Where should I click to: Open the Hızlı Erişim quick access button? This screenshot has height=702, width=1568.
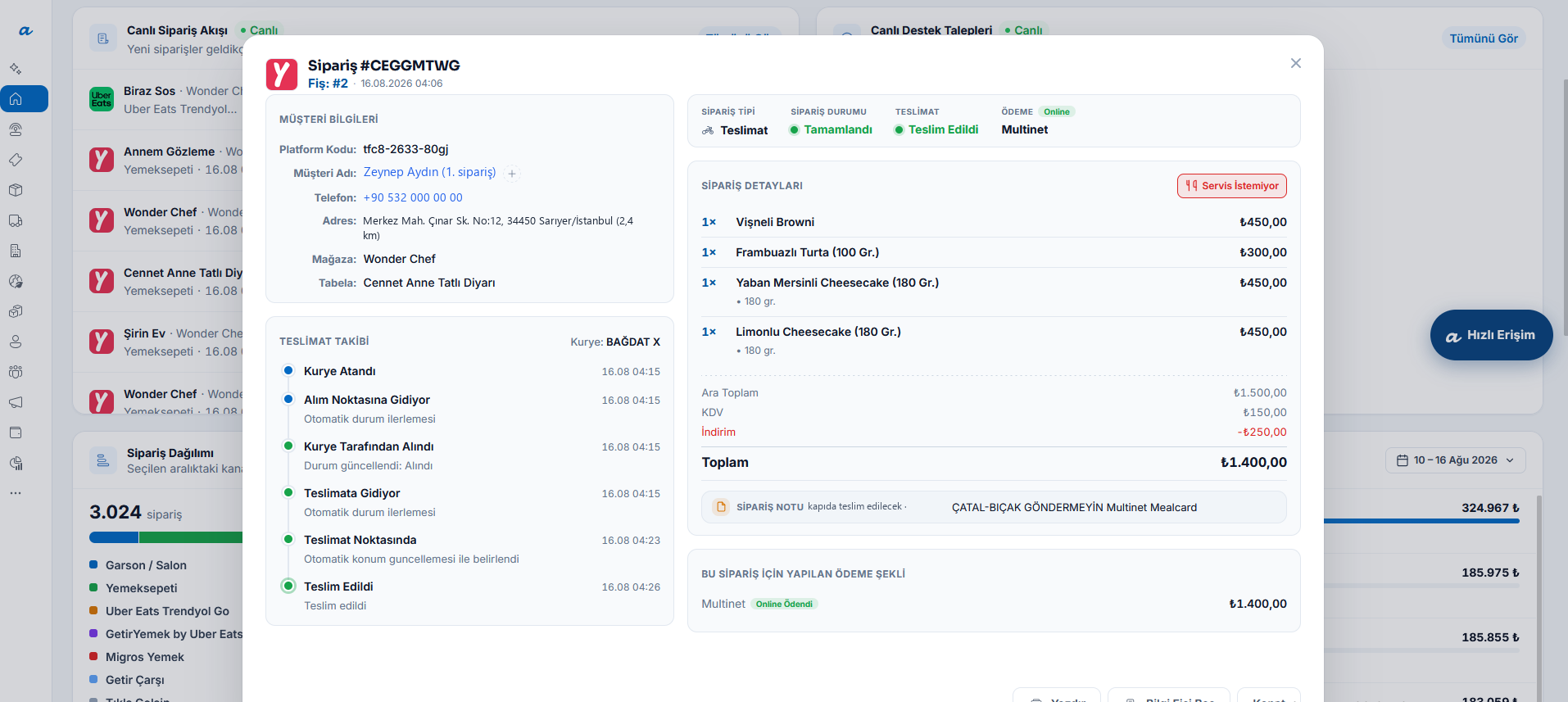coord(1491,335)
